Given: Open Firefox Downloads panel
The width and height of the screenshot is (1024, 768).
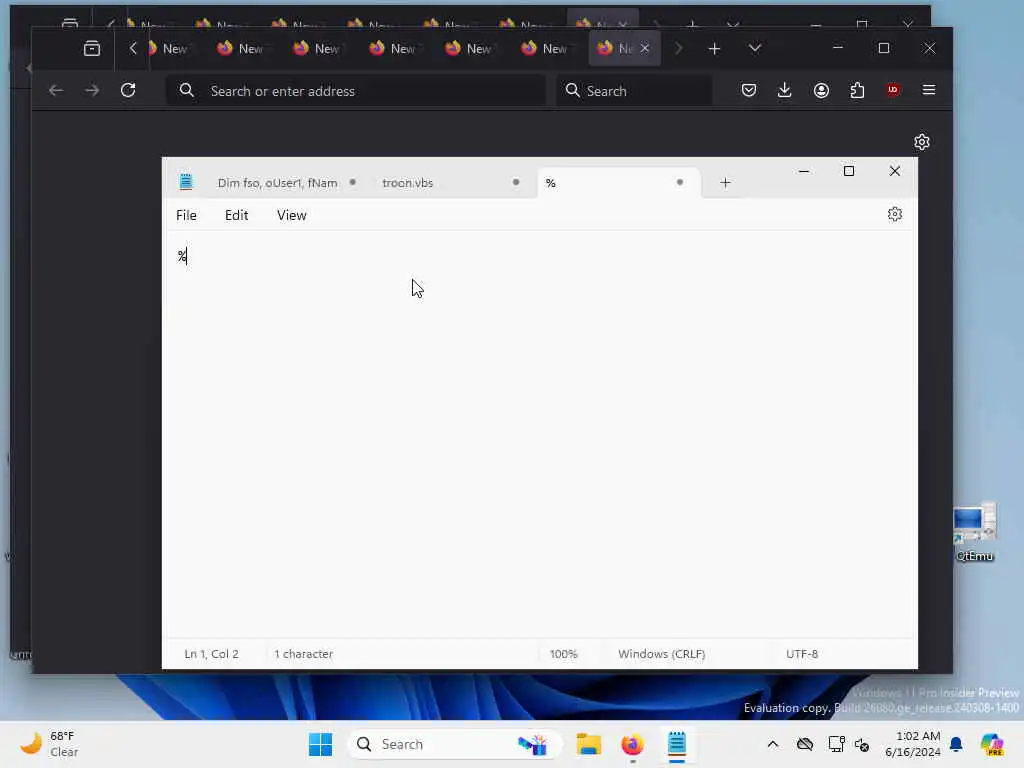Looking at the screenshot, I should click(785, 90).
